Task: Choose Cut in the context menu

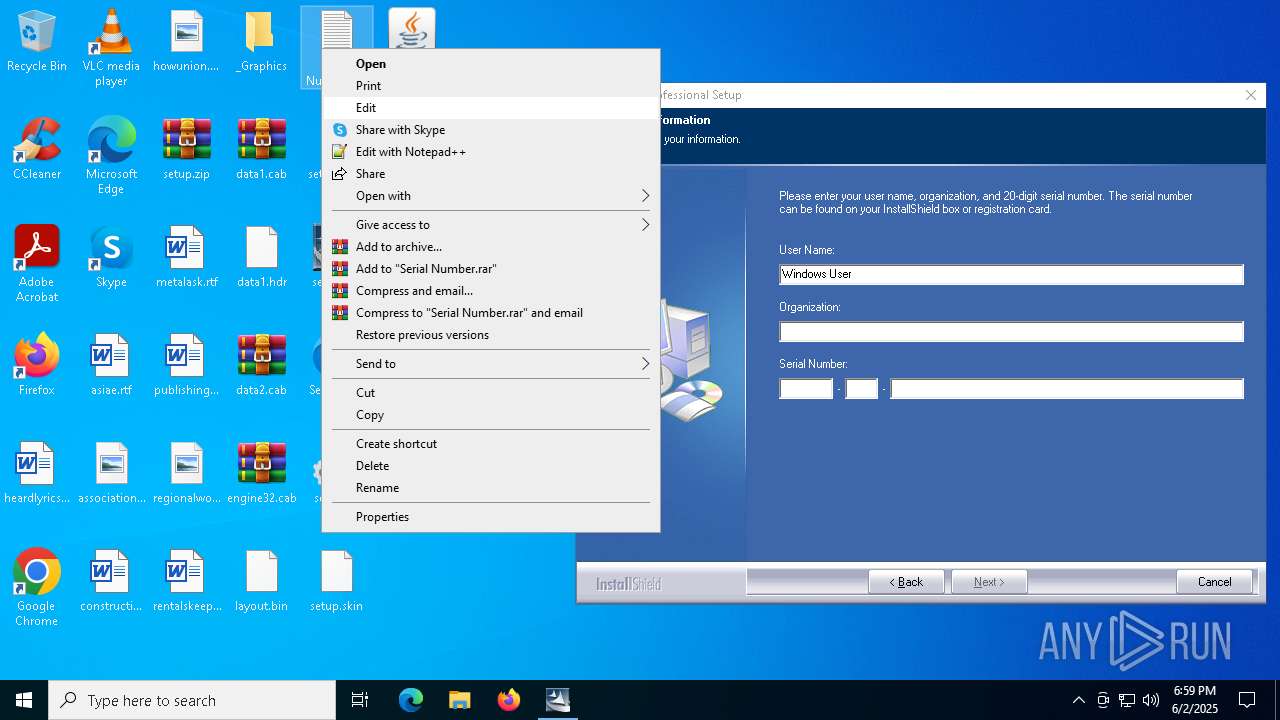Action: click(x=490, y=393)
